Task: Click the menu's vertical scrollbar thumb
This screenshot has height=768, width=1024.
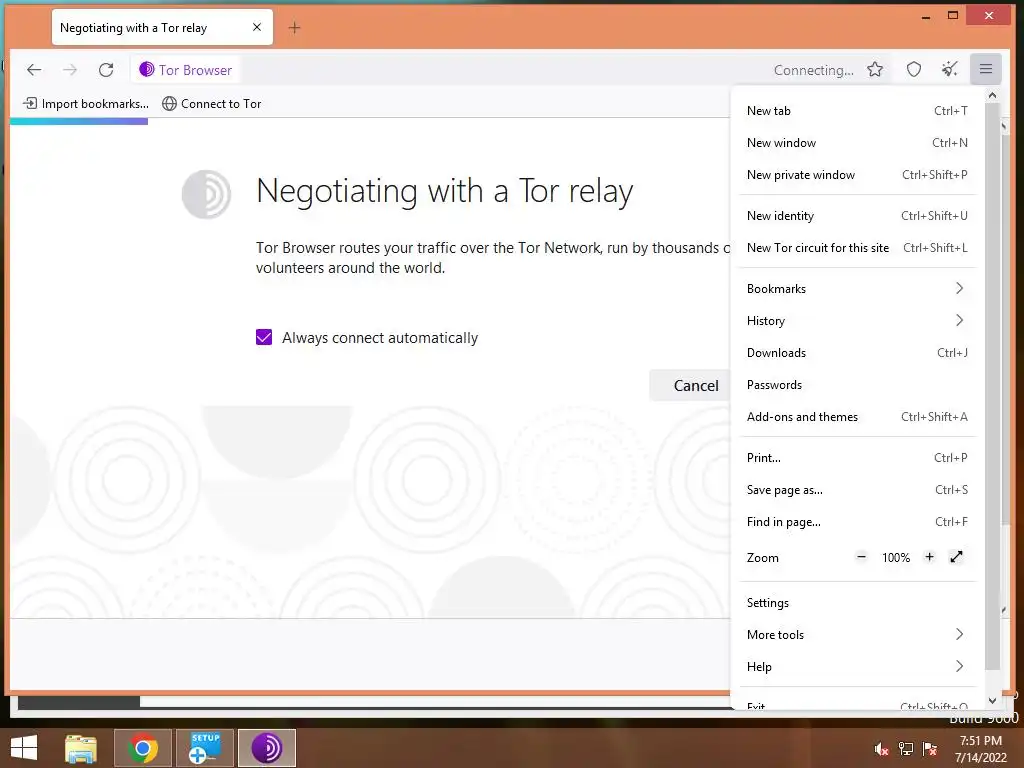Action: [992, 386]
